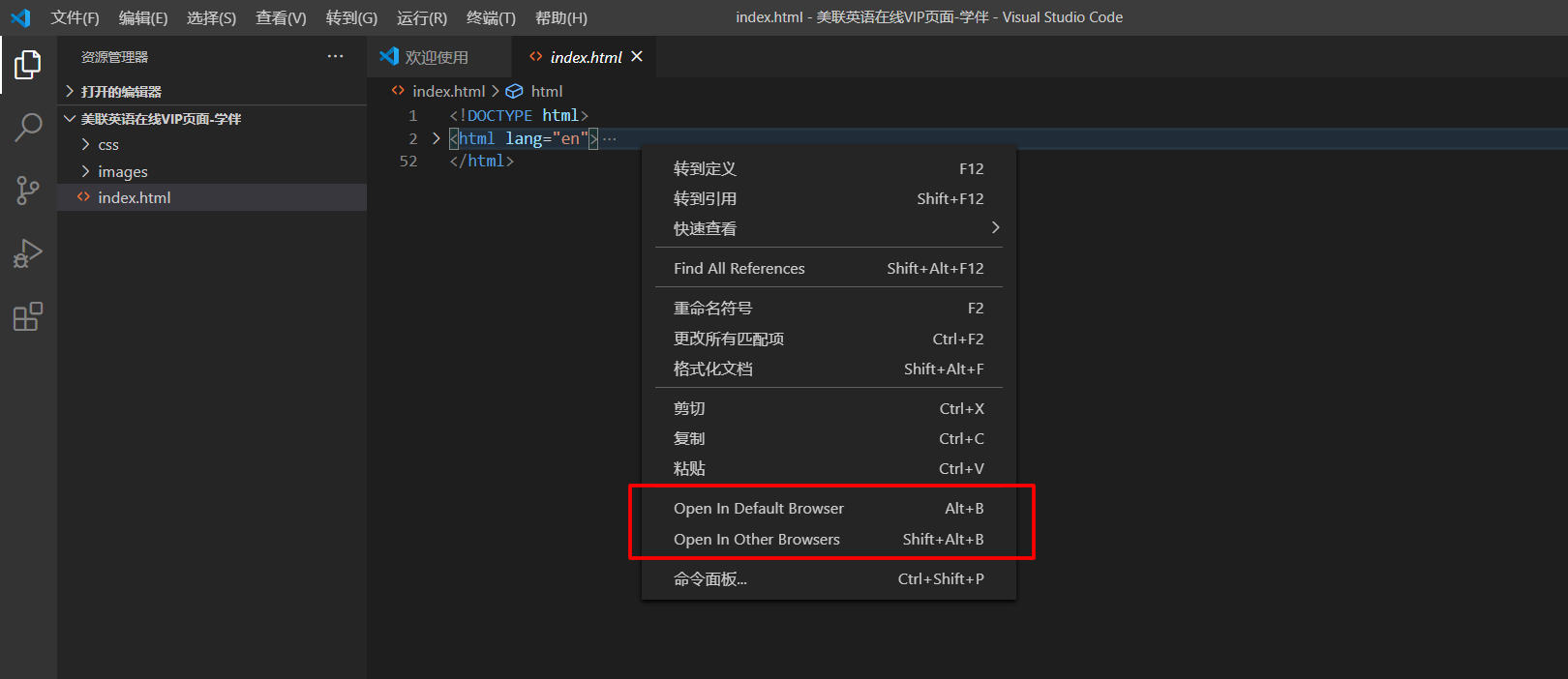This screenshot has width=1568, height=679.
Task: Open the Search view icon
Action: pos(28,127)
